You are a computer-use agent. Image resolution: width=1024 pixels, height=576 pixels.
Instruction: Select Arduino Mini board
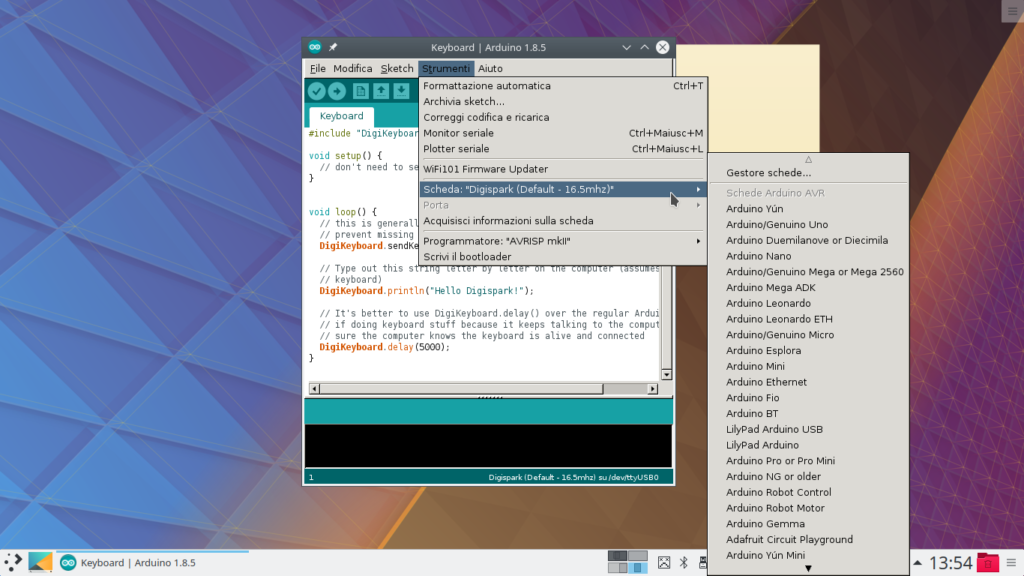(808, 366)
